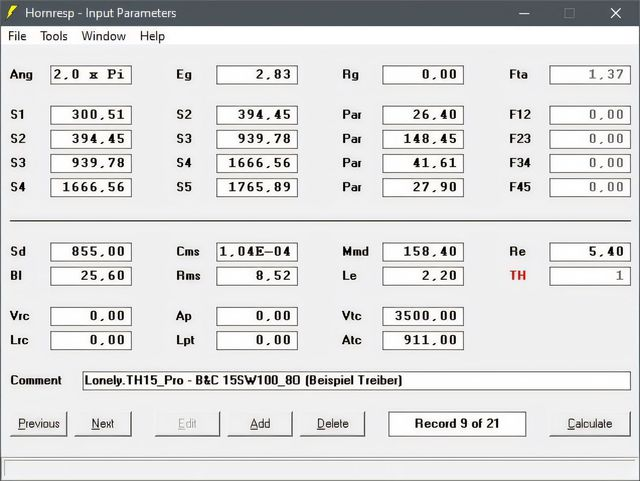Click the TH field showing 1
640x481 pixels.
coord(590,276)
